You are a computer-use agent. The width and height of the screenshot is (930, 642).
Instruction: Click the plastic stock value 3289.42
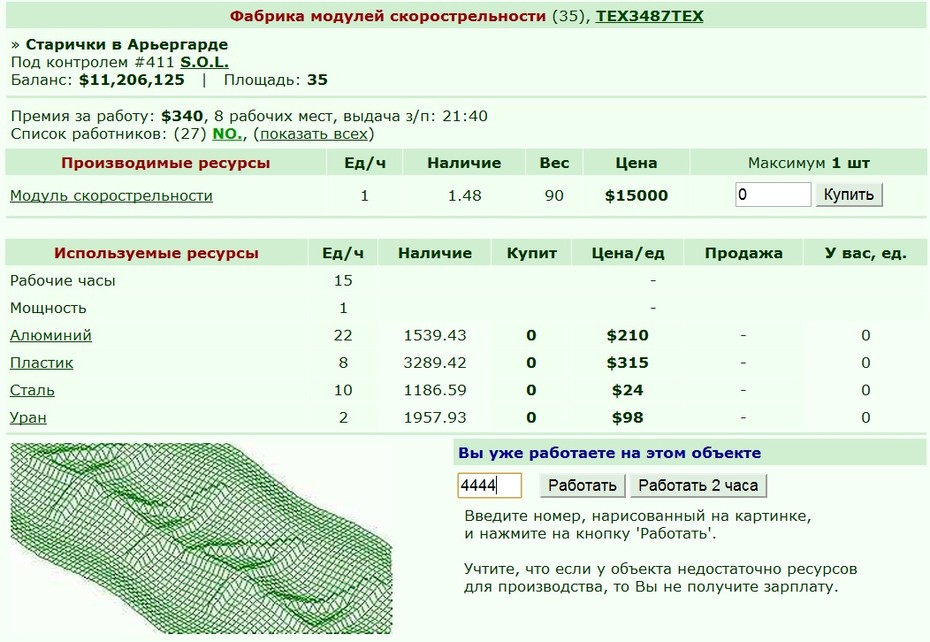click(x=435, y=363)
